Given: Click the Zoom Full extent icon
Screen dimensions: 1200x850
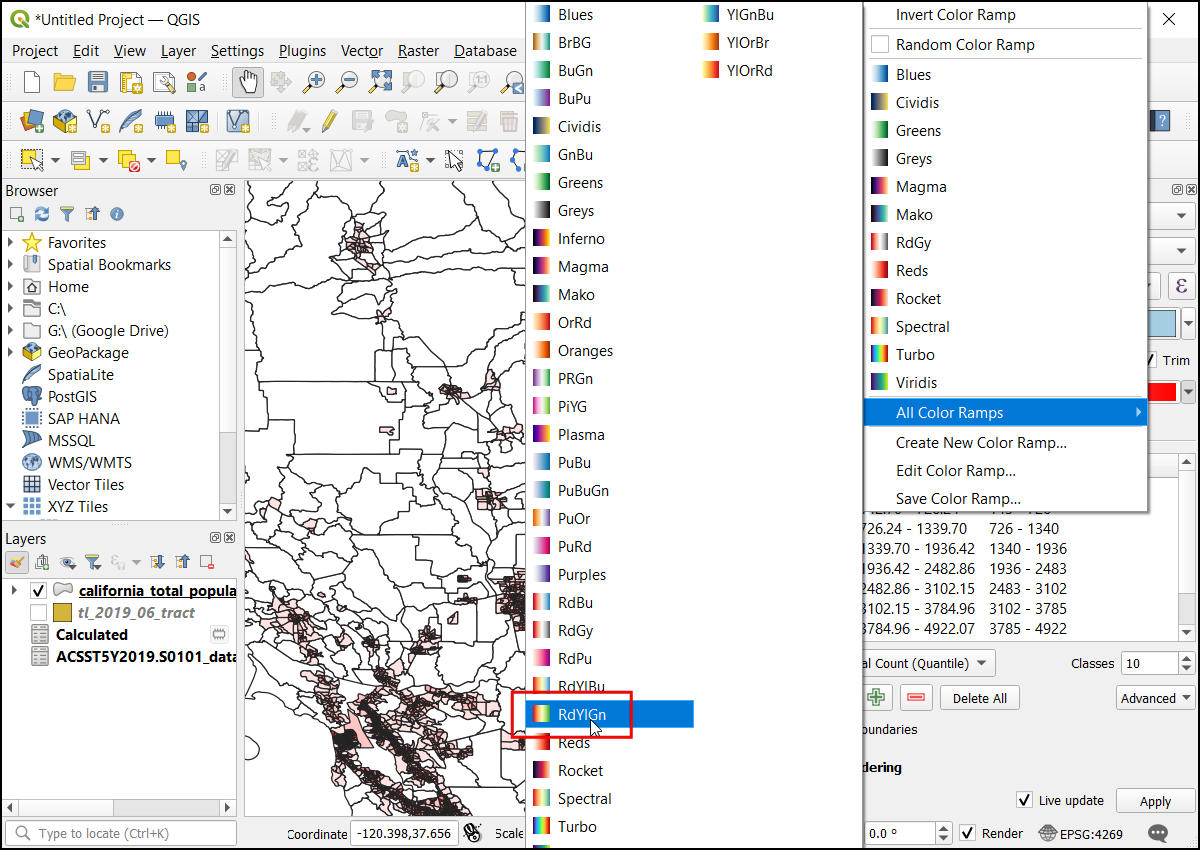Looking at the screenshot, I should pos(381,82).
